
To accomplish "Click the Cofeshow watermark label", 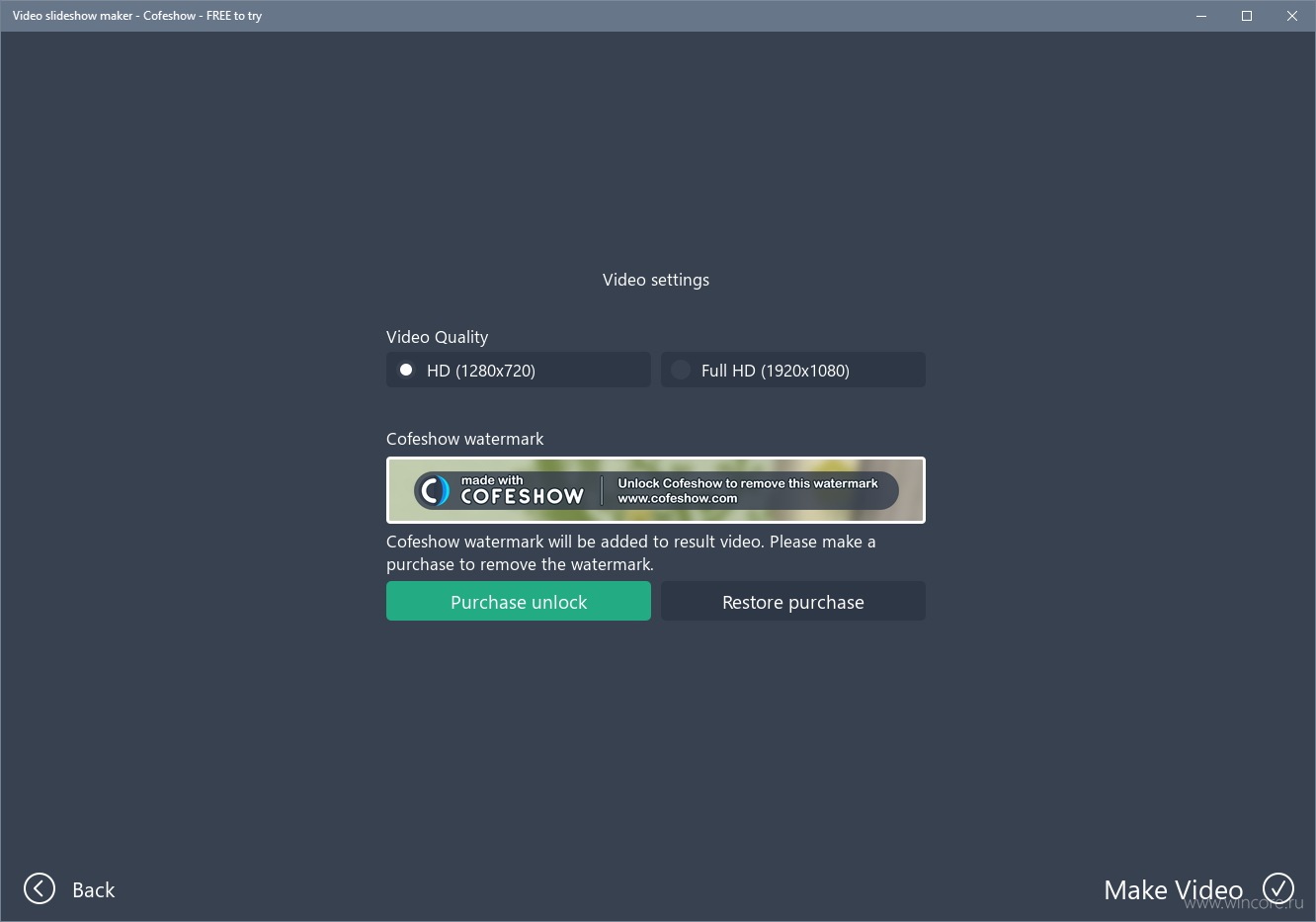I will click(x=464, y=439).
